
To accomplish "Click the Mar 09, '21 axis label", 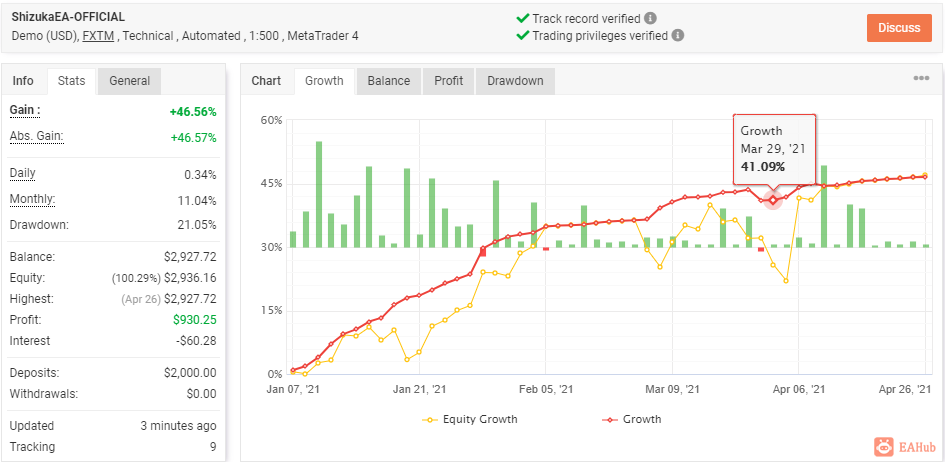I will click(x=673, y=390).
